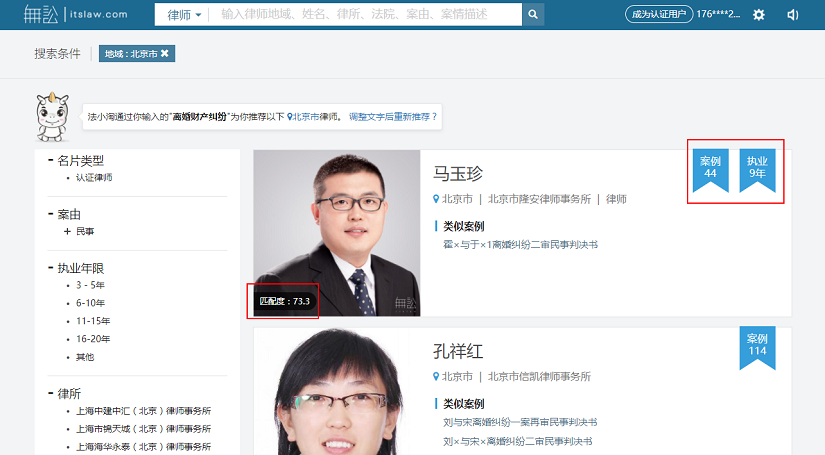Click the 无讼 itslaw.com logo
The width and height of the screenshot is (825, 455).
pyautogui.click(x=76, y=15)
